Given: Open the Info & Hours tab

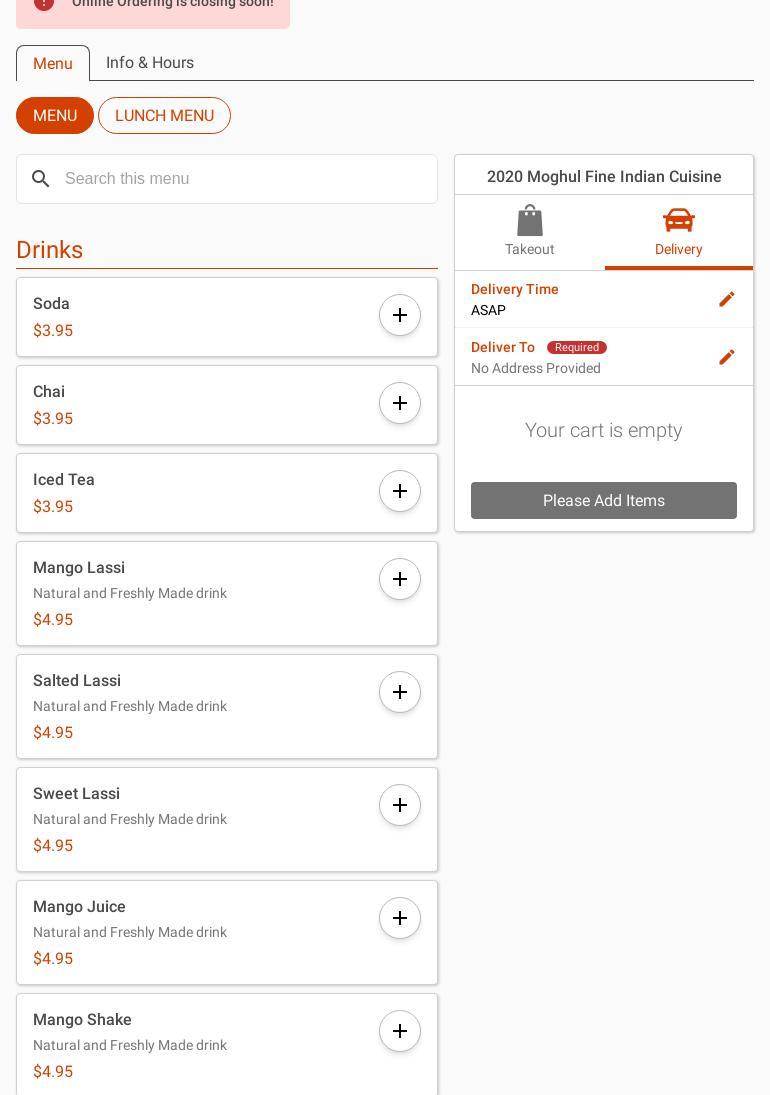Looking at the screenshot, I should tap(150, 63).
